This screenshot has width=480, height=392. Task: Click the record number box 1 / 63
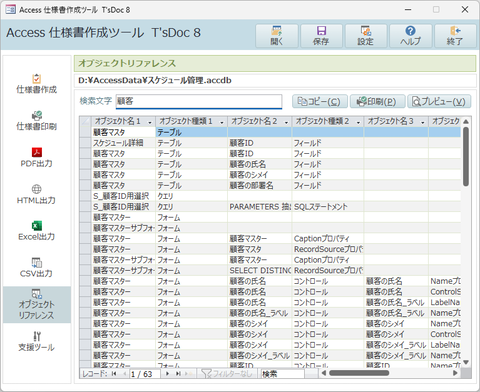145,374
